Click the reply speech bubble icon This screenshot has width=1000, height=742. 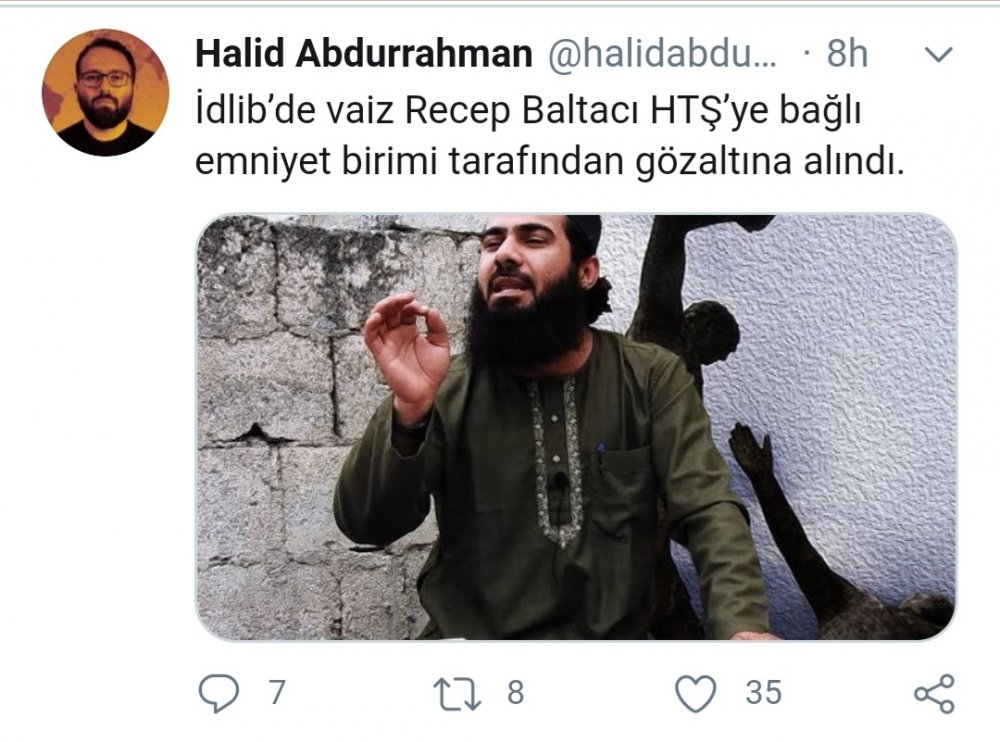[x=219, y=694]
